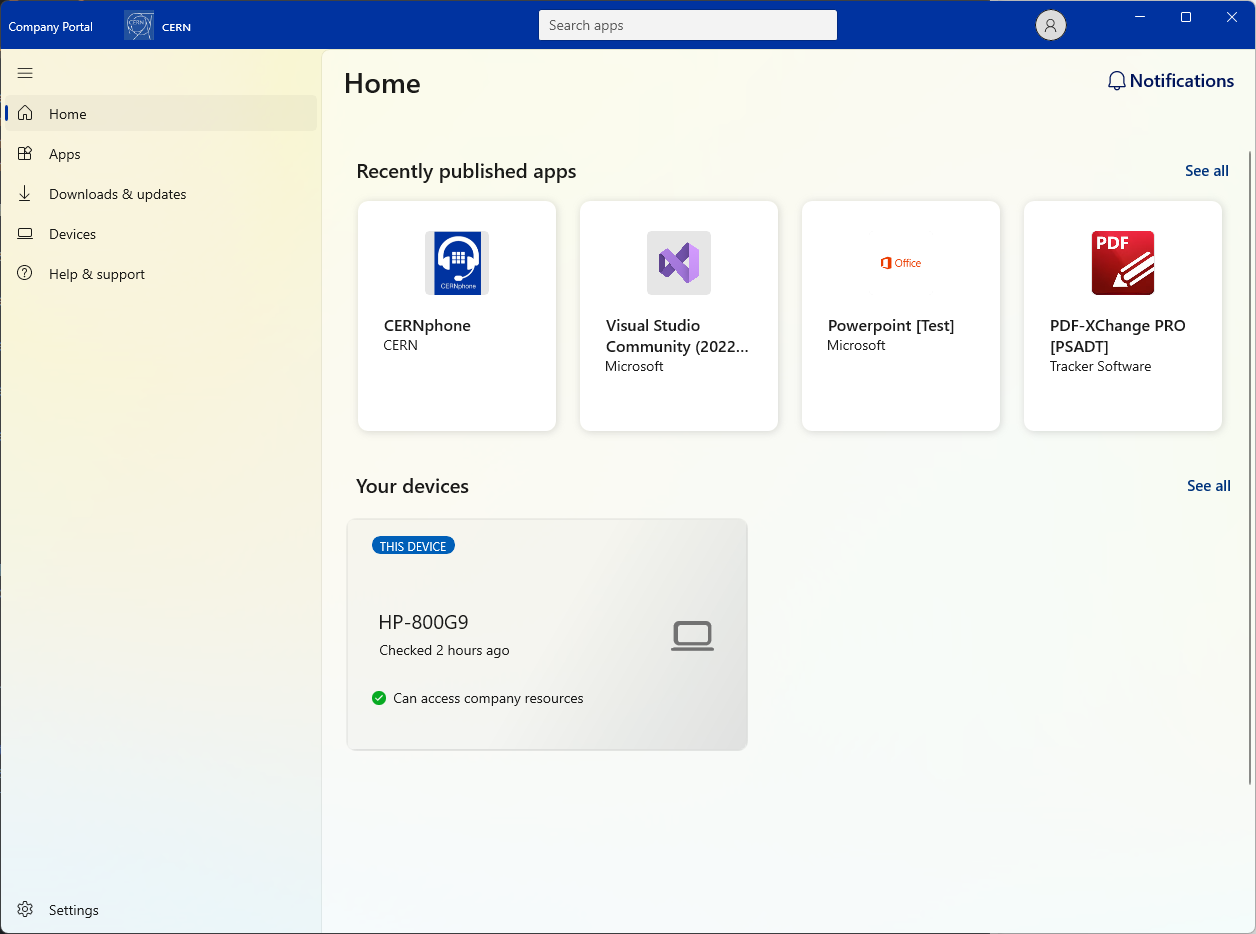
Task: Click the 'Recently published apps' heading
Action: pyautogui.click(x=466, y=171)
